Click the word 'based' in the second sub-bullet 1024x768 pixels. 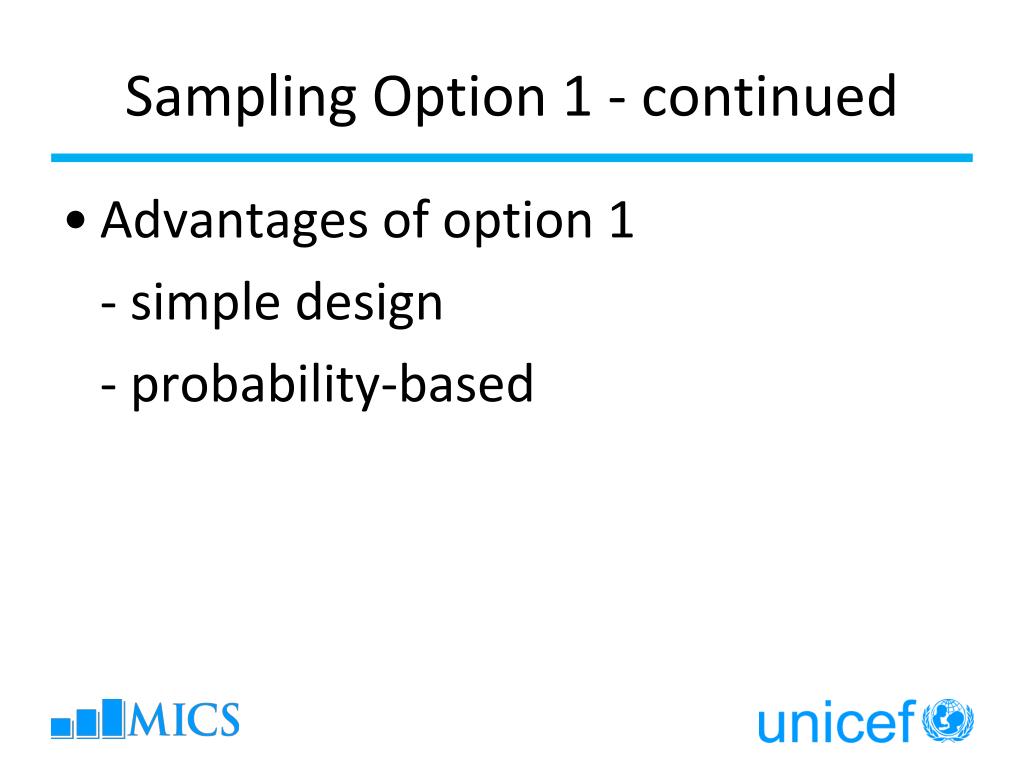[466, 383]
